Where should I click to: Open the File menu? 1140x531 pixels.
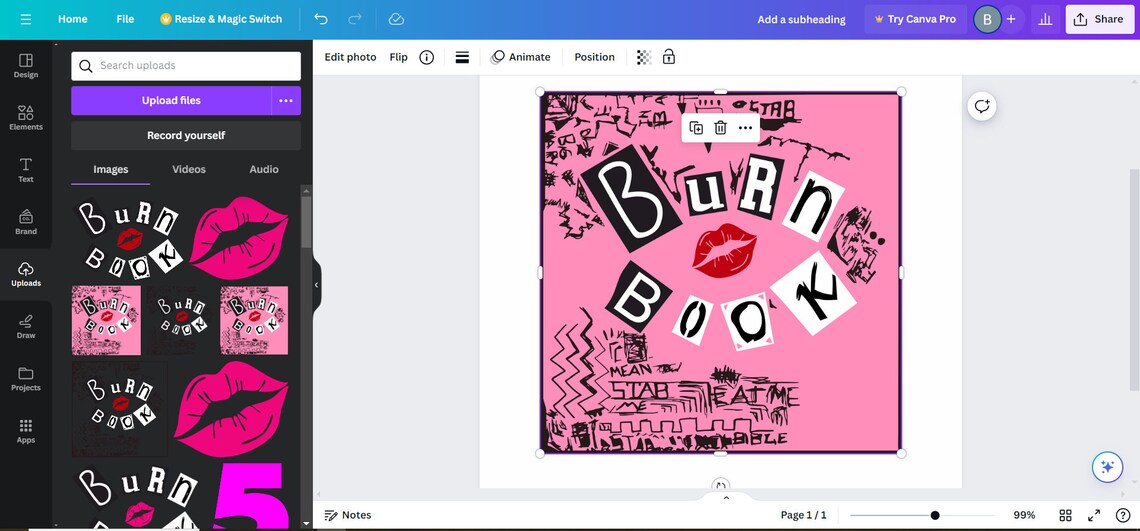(x=125, y=19)
